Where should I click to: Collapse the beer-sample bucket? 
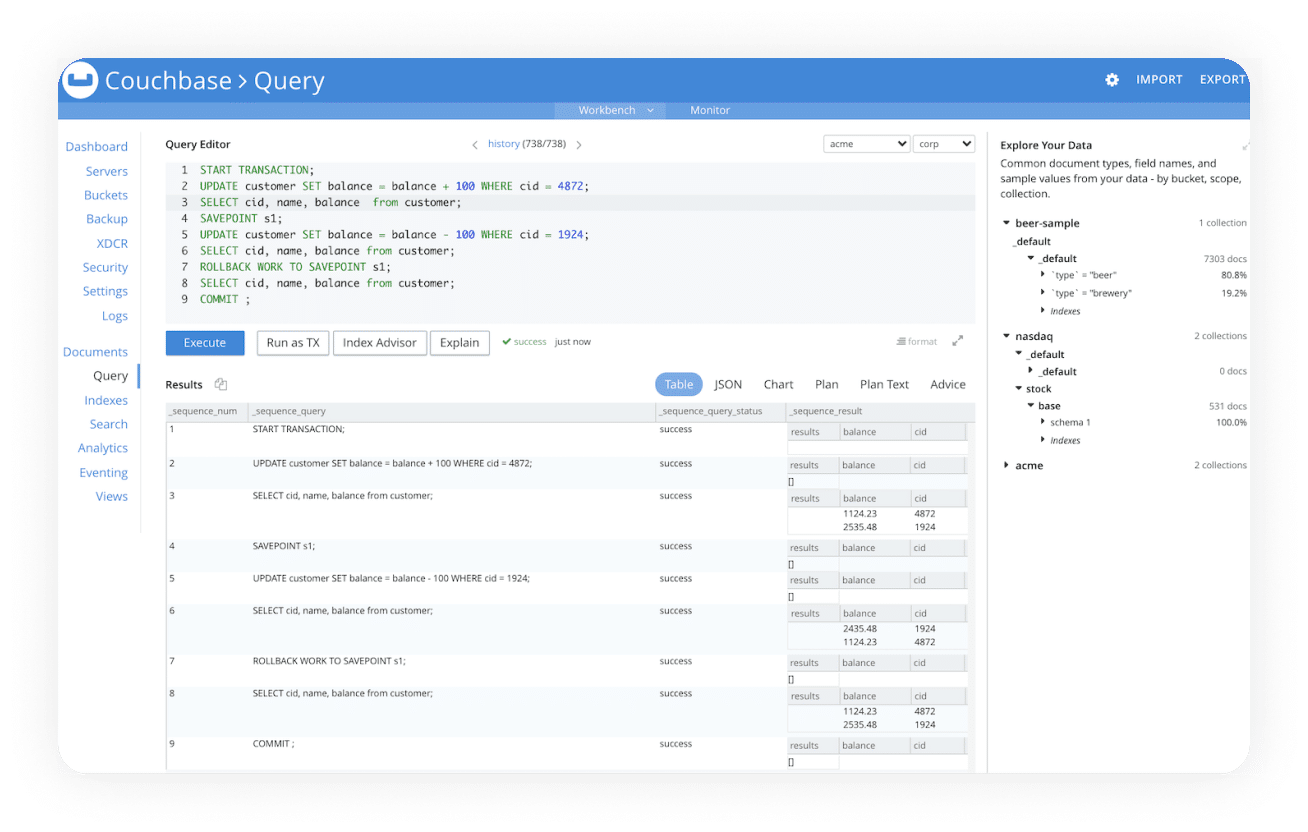(x=1008, y=222)
